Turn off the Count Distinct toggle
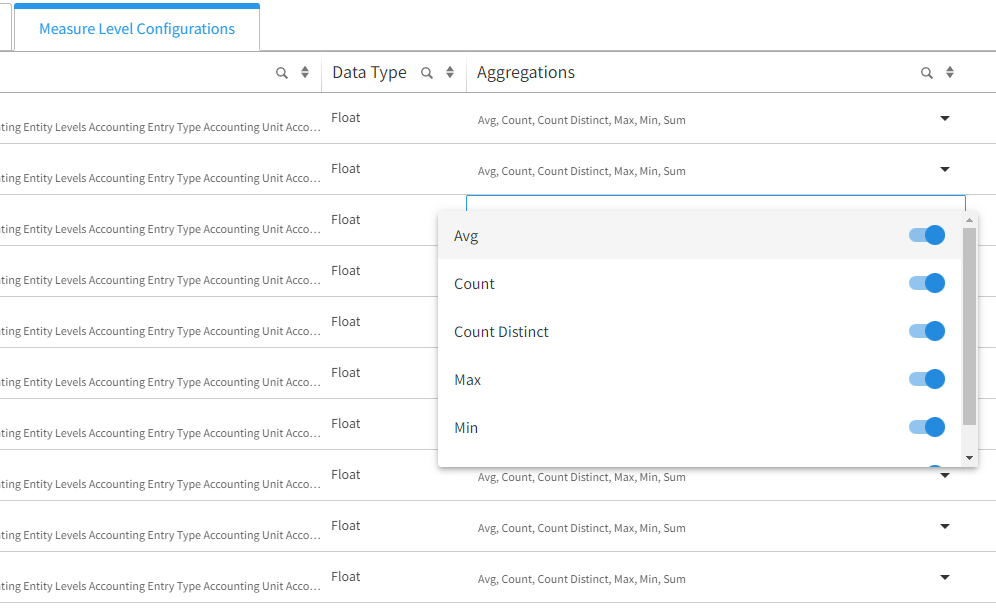The width and height of the screenshot is (996, 609). [927, 331]
